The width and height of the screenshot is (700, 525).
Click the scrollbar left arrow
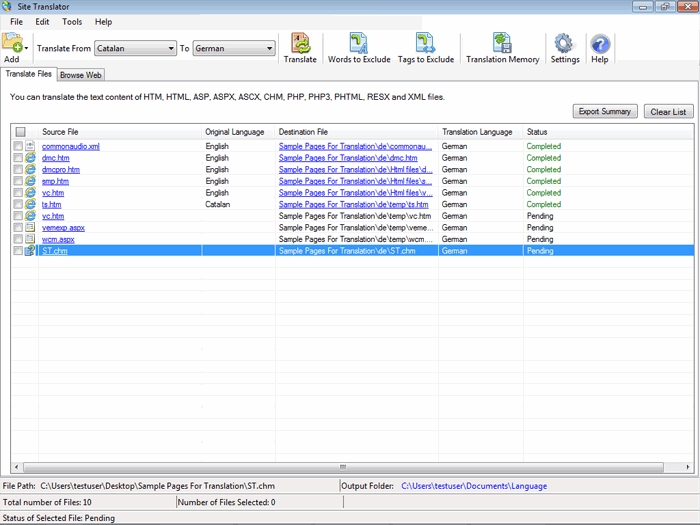17,467
